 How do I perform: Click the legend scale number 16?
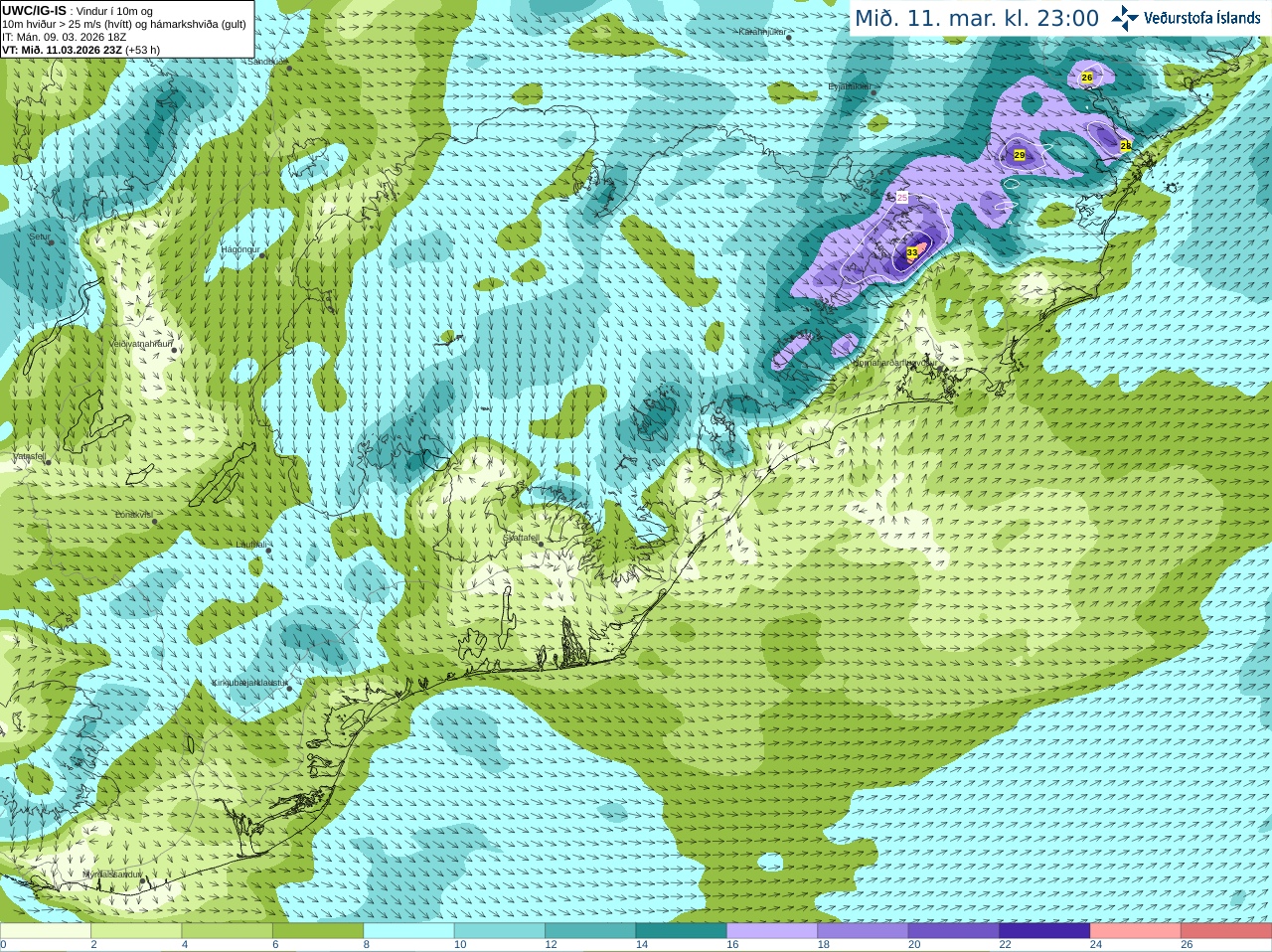pyautogui.click(x=732, y=945)
